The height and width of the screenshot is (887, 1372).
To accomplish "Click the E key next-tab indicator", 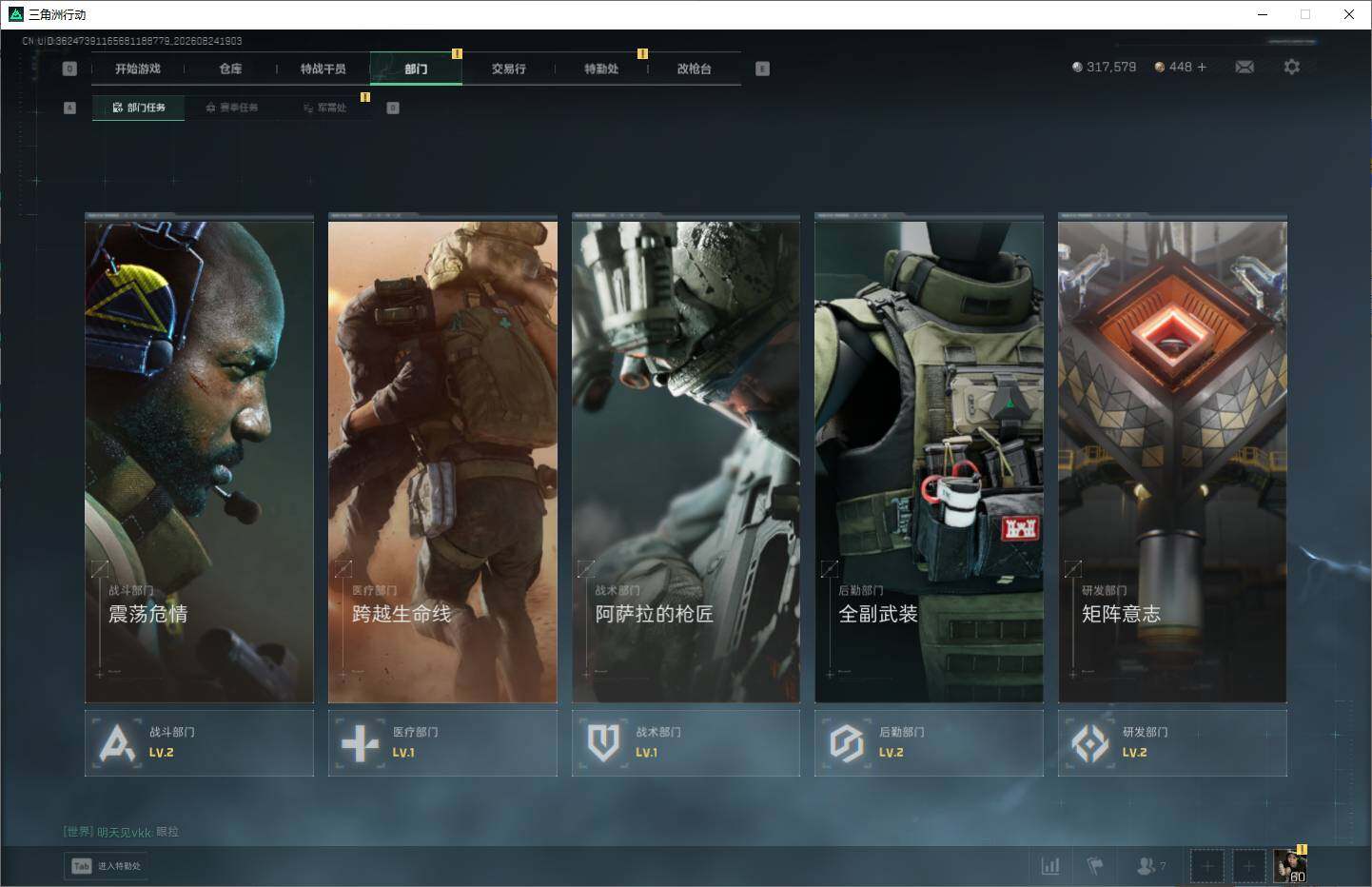I will point(762,69).
